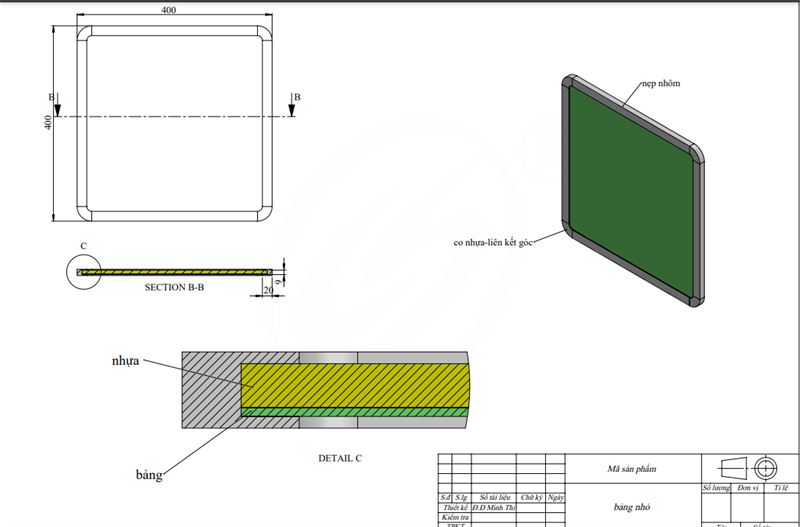Click the 'Thiết kế' row label

(455, 507)
